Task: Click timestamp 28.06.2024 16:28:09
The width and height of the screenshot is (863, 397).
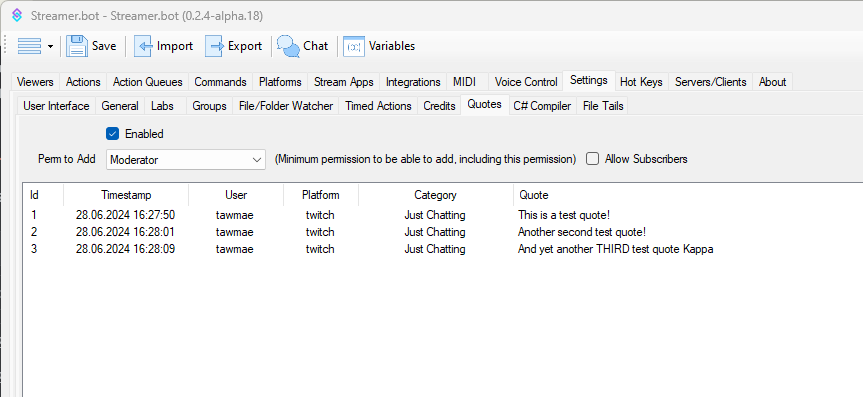Action: point(125,249)
